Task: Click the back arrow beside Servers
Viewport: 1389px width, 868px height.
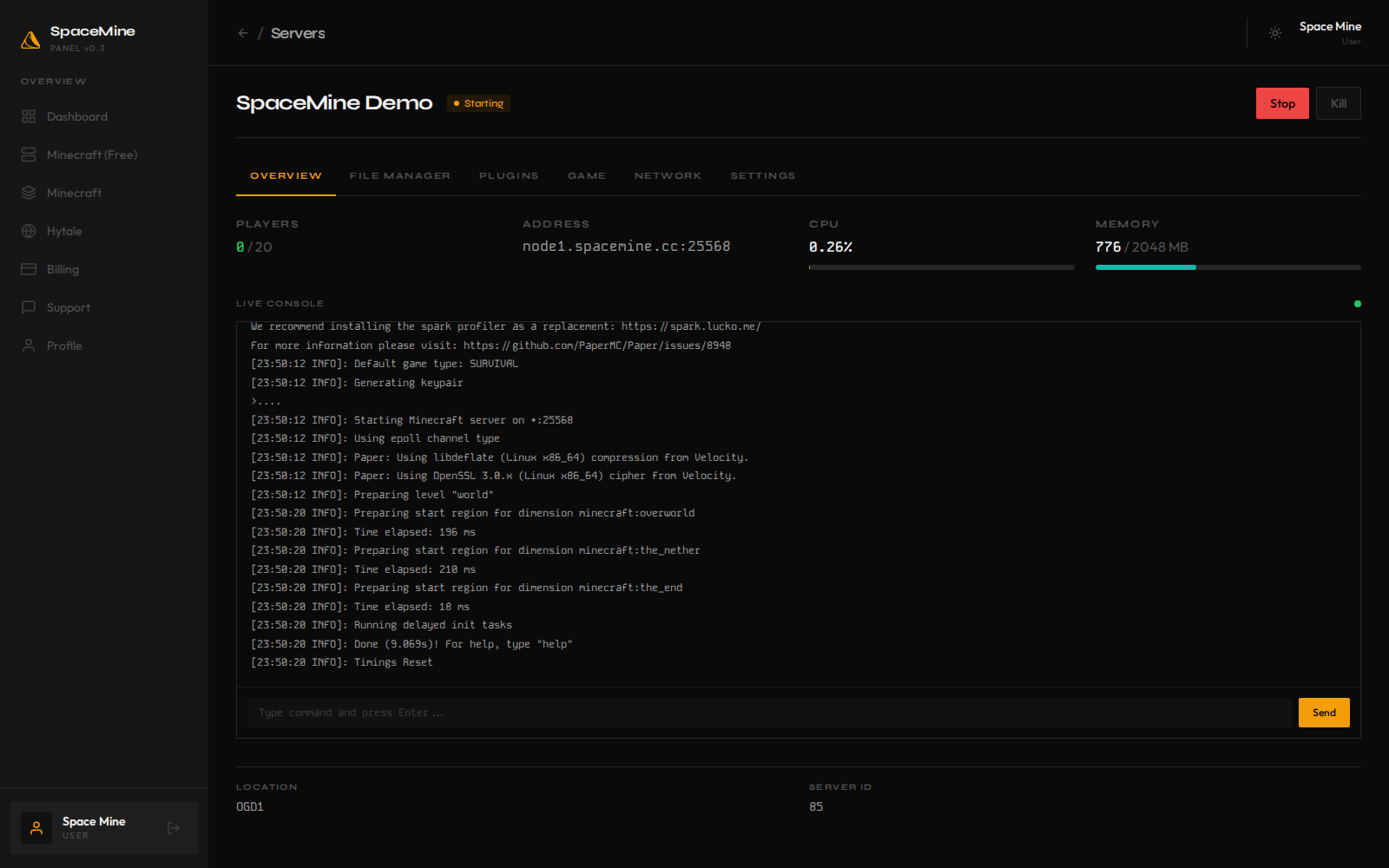Action: (x=243, y=33)
